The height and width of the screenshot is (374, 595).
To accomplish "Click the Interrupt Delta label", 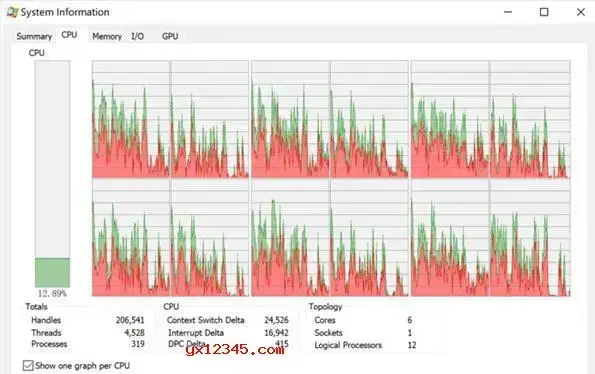I will 196,333.
